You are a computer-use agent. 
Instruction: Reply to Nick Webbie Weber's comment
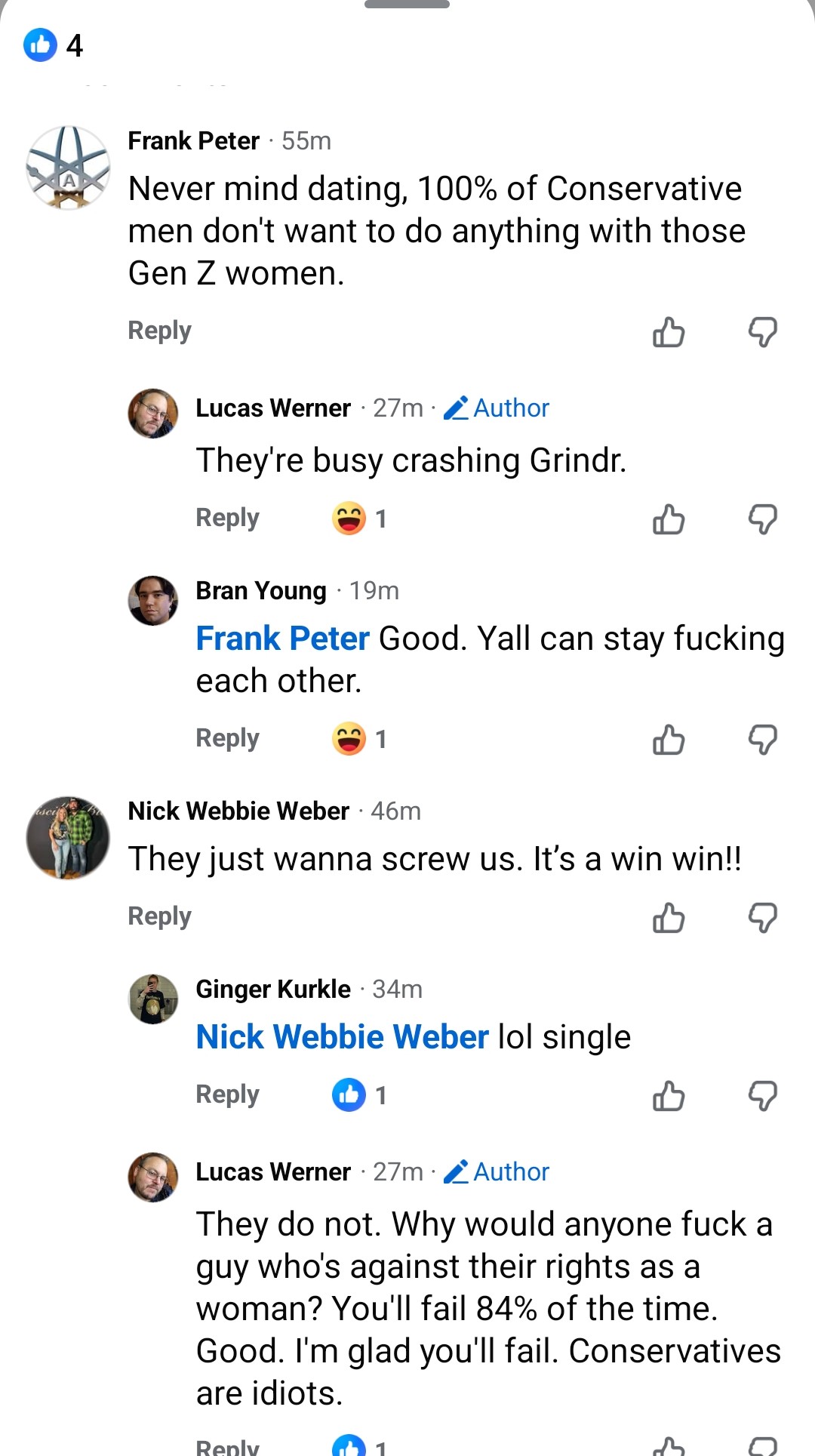click(159, 916)
